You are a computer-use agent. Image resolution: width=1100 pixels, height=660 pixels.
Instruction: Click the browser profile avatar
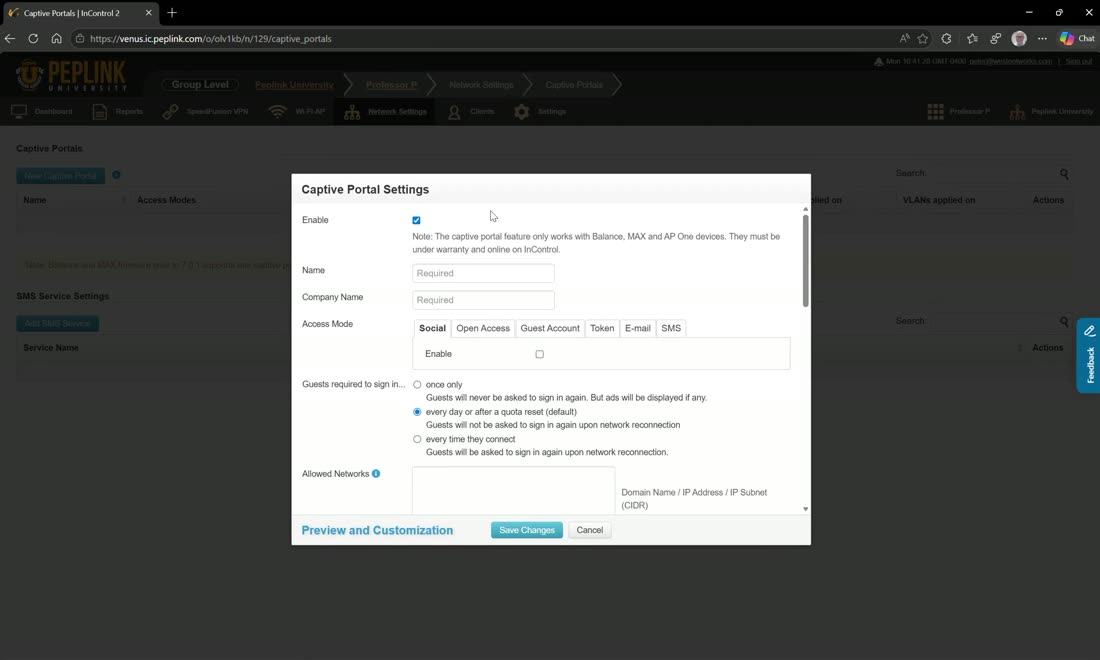point(1019,39)
